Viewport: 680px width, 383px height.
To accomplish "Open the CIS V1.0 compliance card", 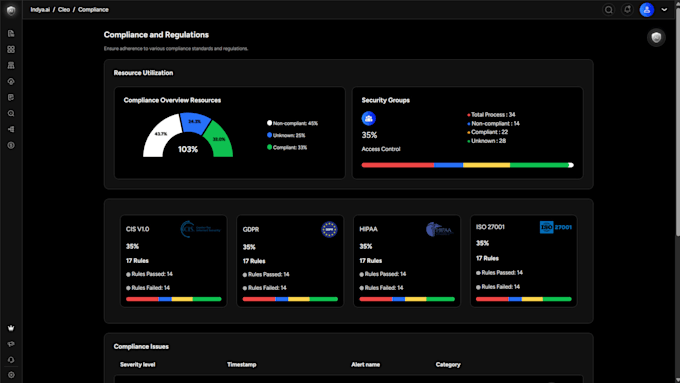I will pyautogui.click(x=173, y=261).
